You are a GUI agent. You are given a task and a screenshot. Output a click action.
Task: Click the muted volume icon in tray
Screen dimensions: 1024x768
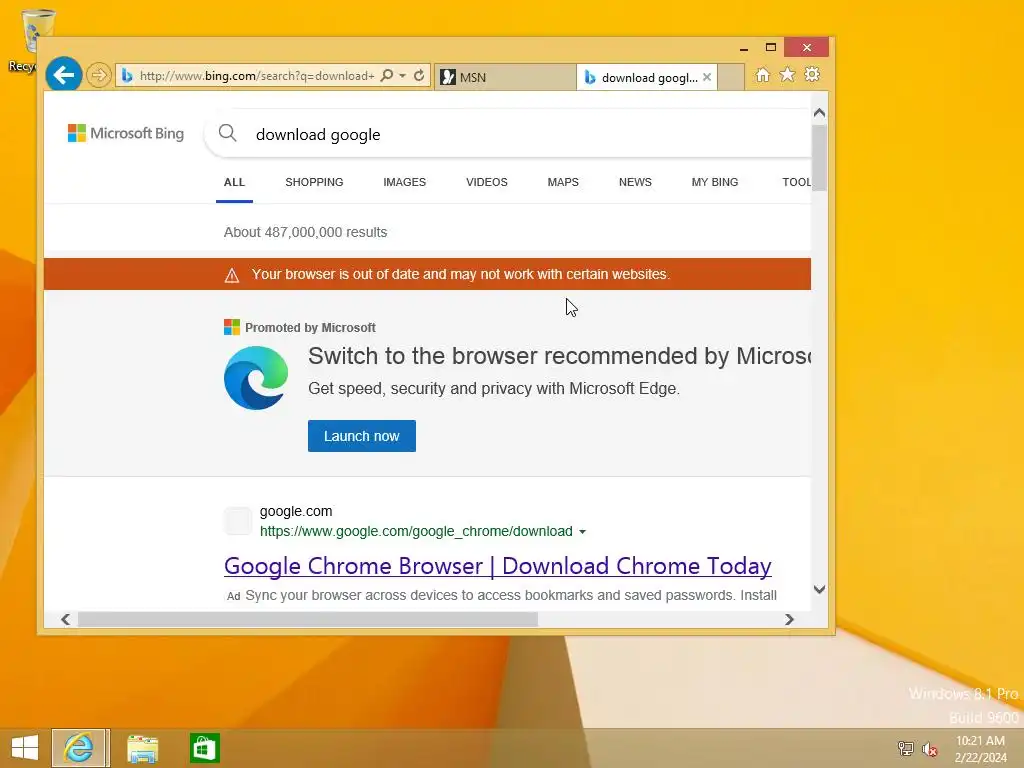click(x=929, y=748)
